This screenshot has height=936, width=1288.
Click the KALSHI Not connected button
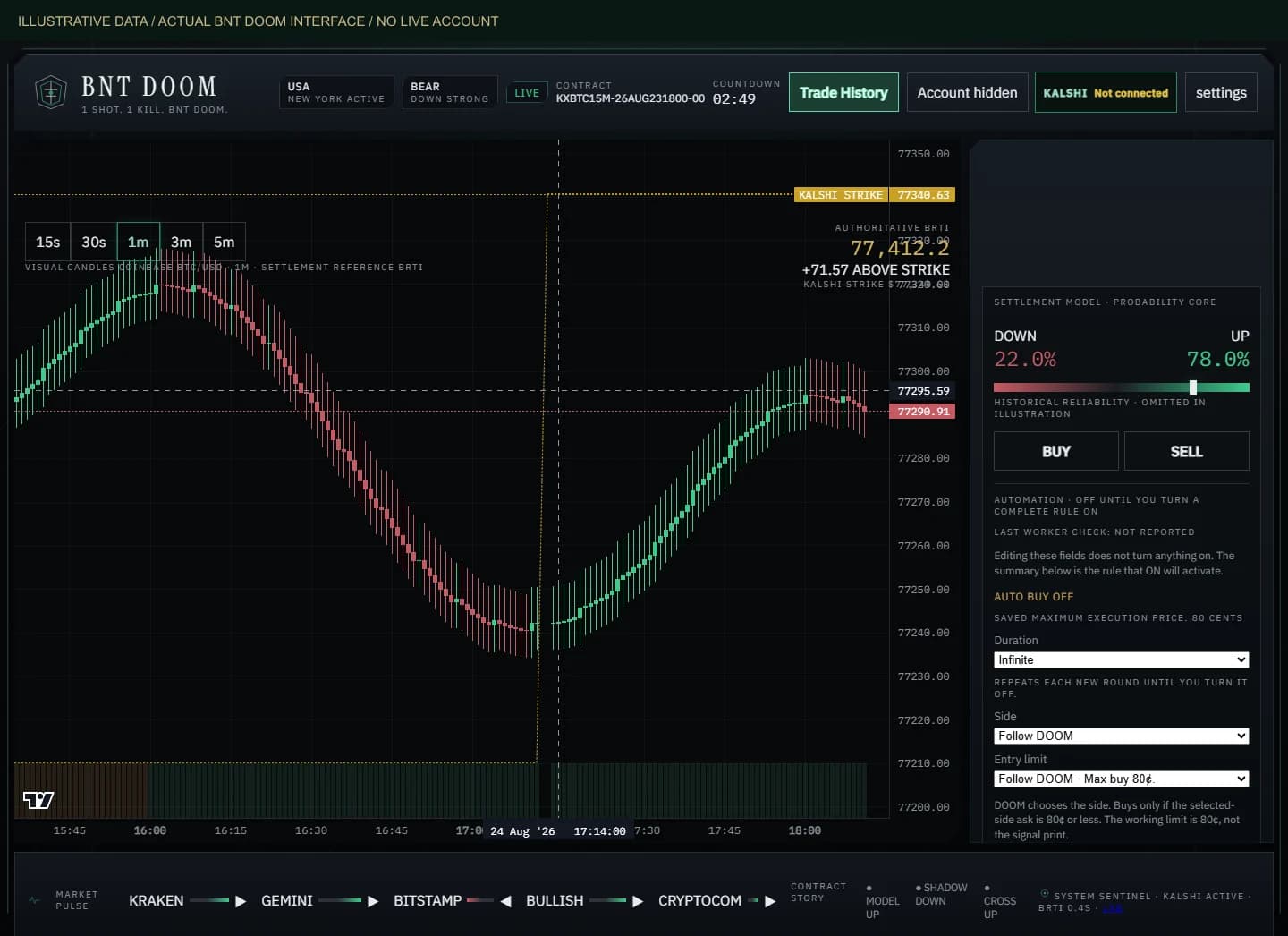point(1106,92)
